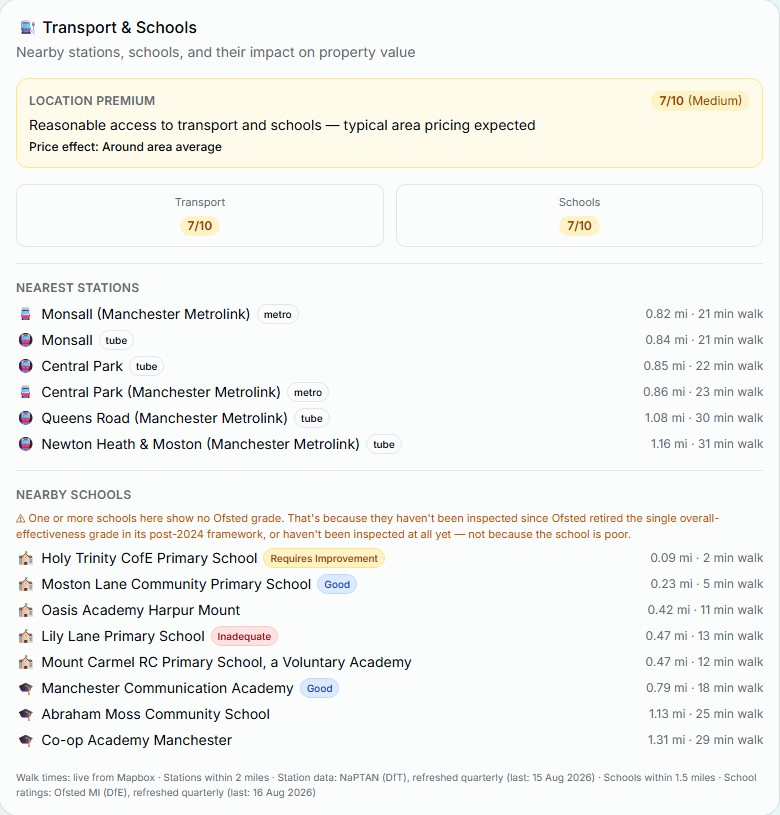Click the Ofsted grade warning notice text
The width and height of the screenshot is (780, 815).
pos(367,526)
